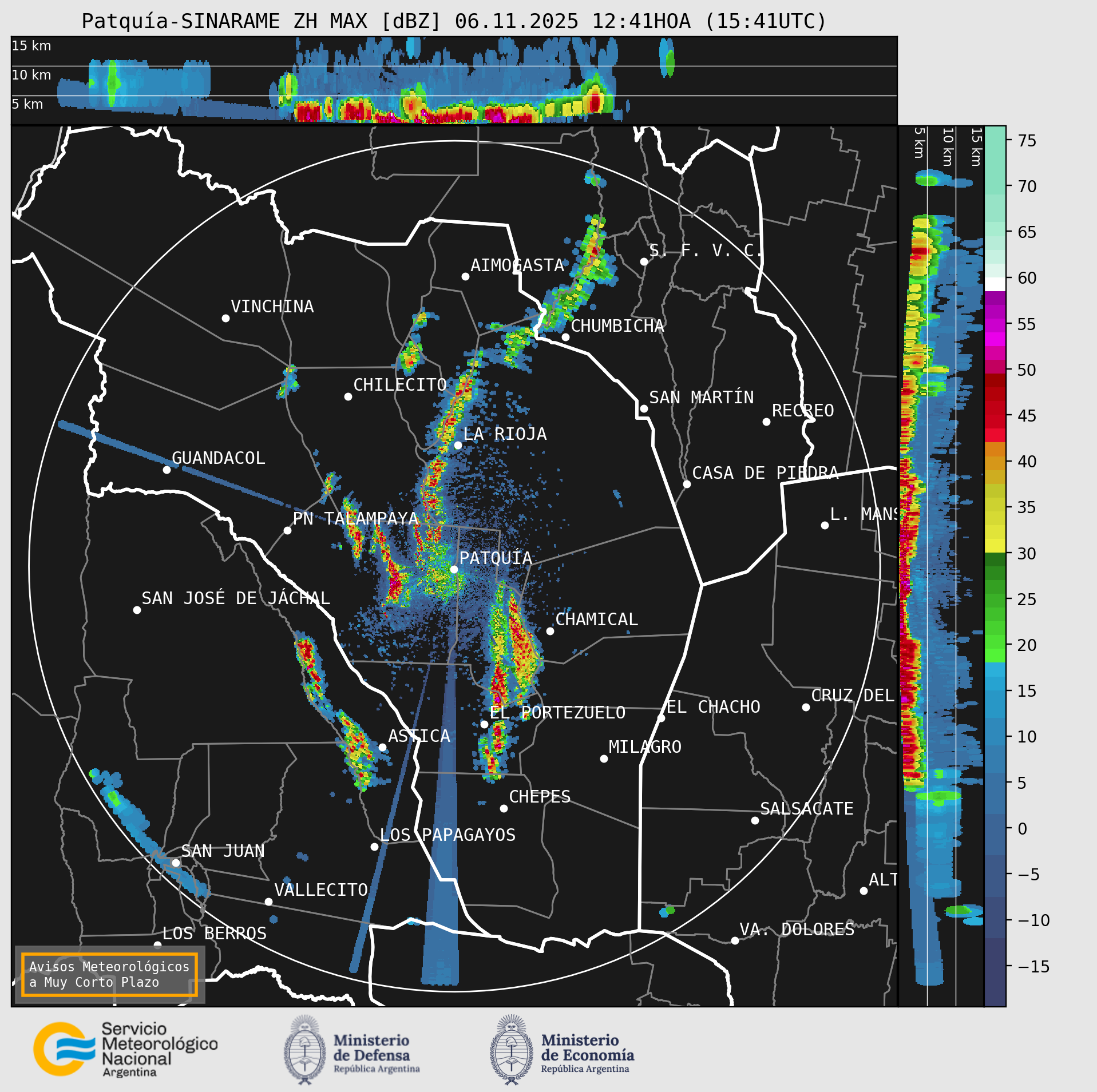Click the 75 dBZ value on color scale
This screenshot has height=1092, width=1097.
1027,141
